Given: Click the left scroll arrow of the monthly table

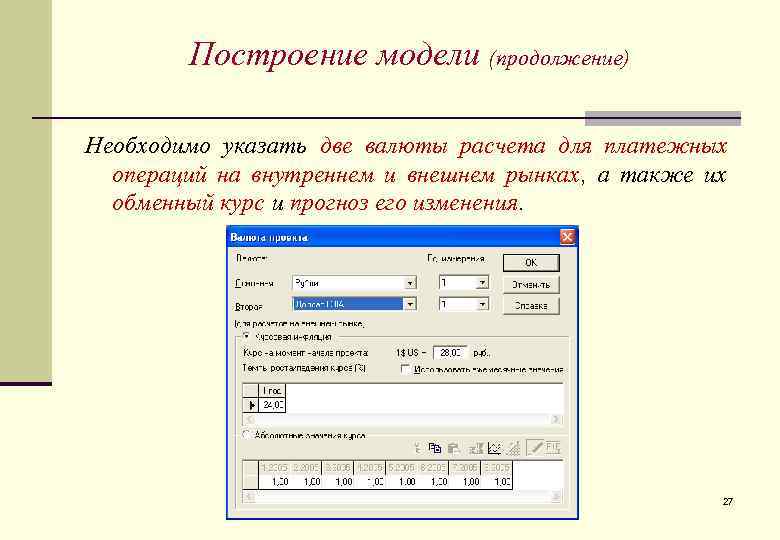Looking at the screenshot, I should [x=249, y=496].
